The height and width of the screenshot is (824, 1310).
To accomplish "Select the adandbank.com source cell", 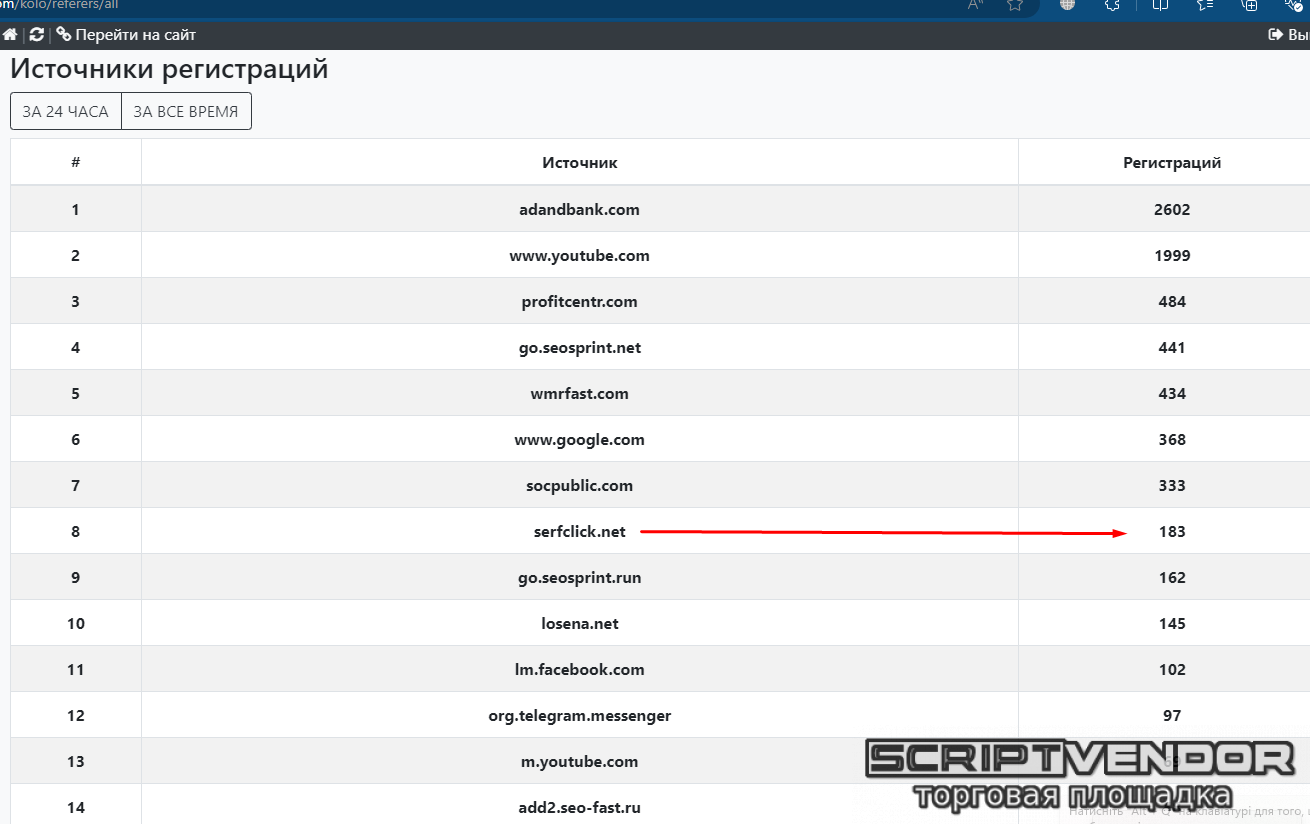I will pyautogui.click(x=580, y=210).
